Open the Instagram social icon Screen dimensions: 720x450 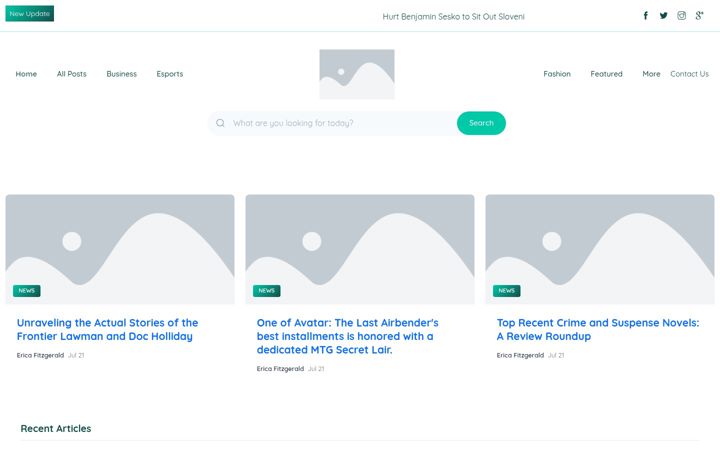[681, 16]
